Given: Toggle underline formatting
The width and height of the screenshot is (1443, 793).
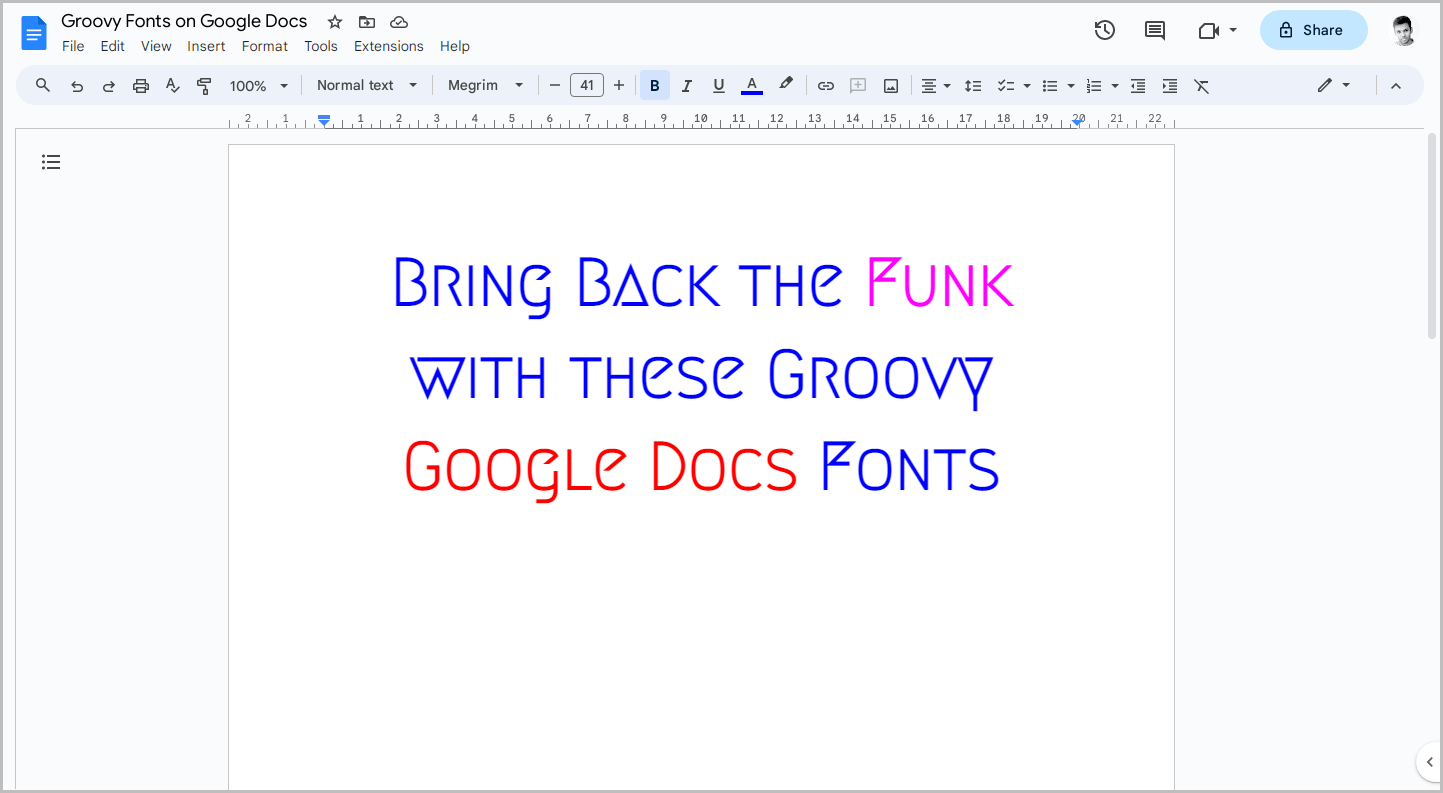Looking at the screenshot, I should 718,85.
